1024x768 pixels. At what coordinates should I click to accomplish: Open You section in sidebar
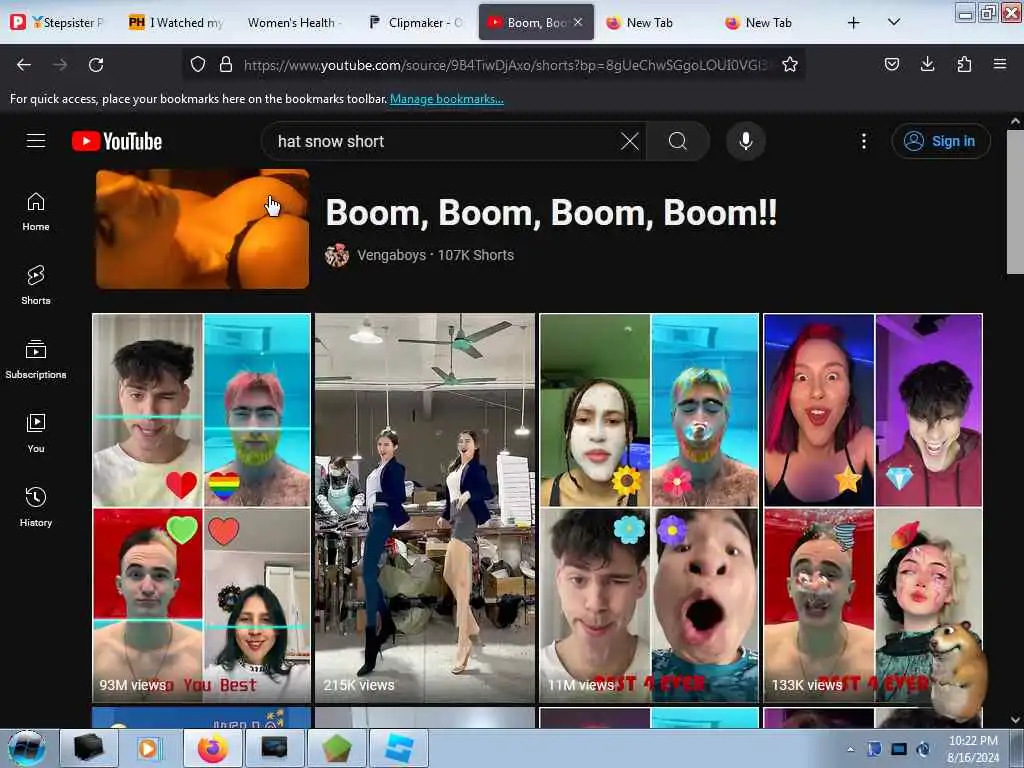coord(36,434)
